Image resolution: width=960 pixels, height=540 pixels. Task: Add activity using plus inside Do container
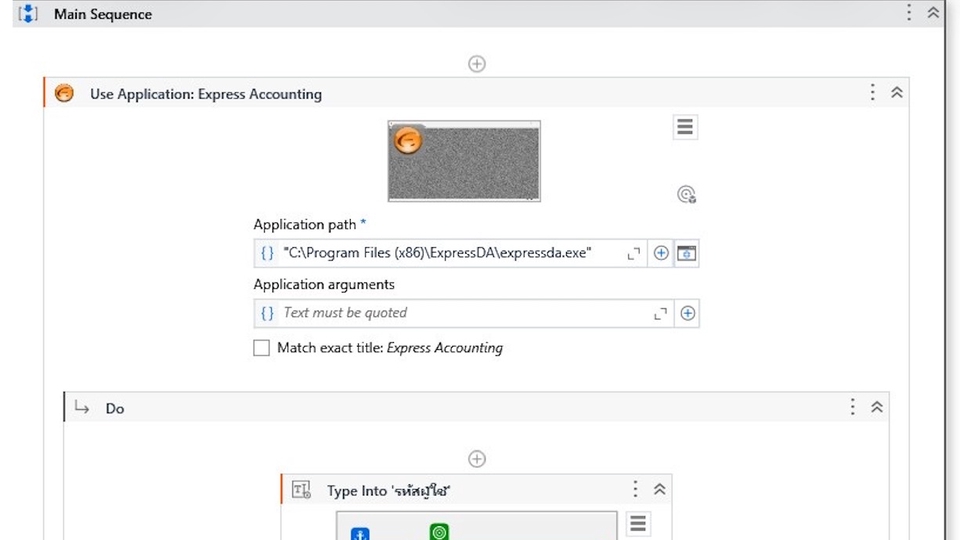477,459
